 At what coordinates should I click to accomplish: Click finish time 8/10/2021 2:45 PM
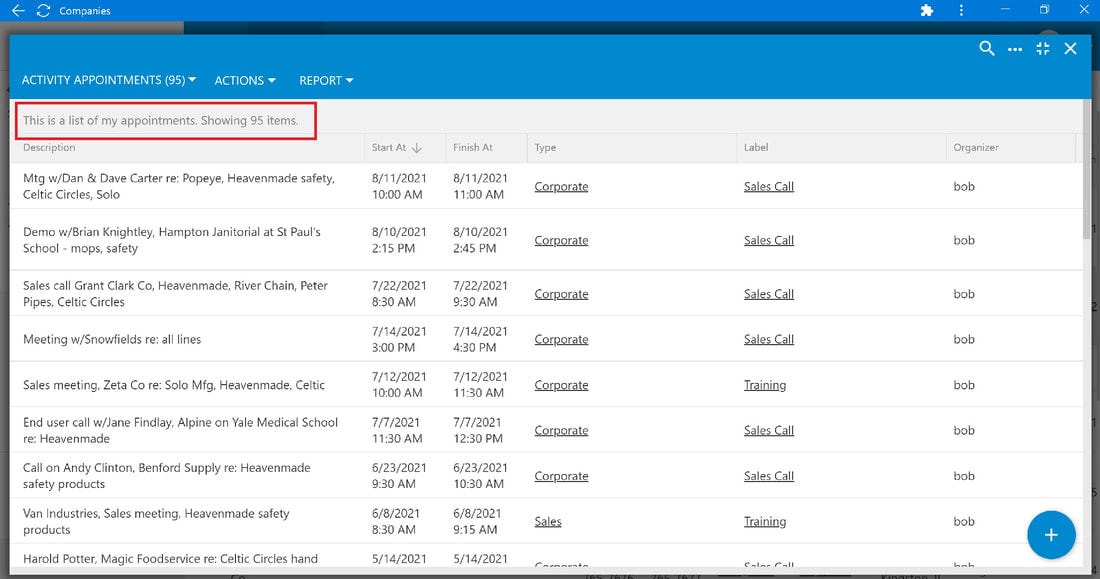pyautogui.click(x=480, y=240)
